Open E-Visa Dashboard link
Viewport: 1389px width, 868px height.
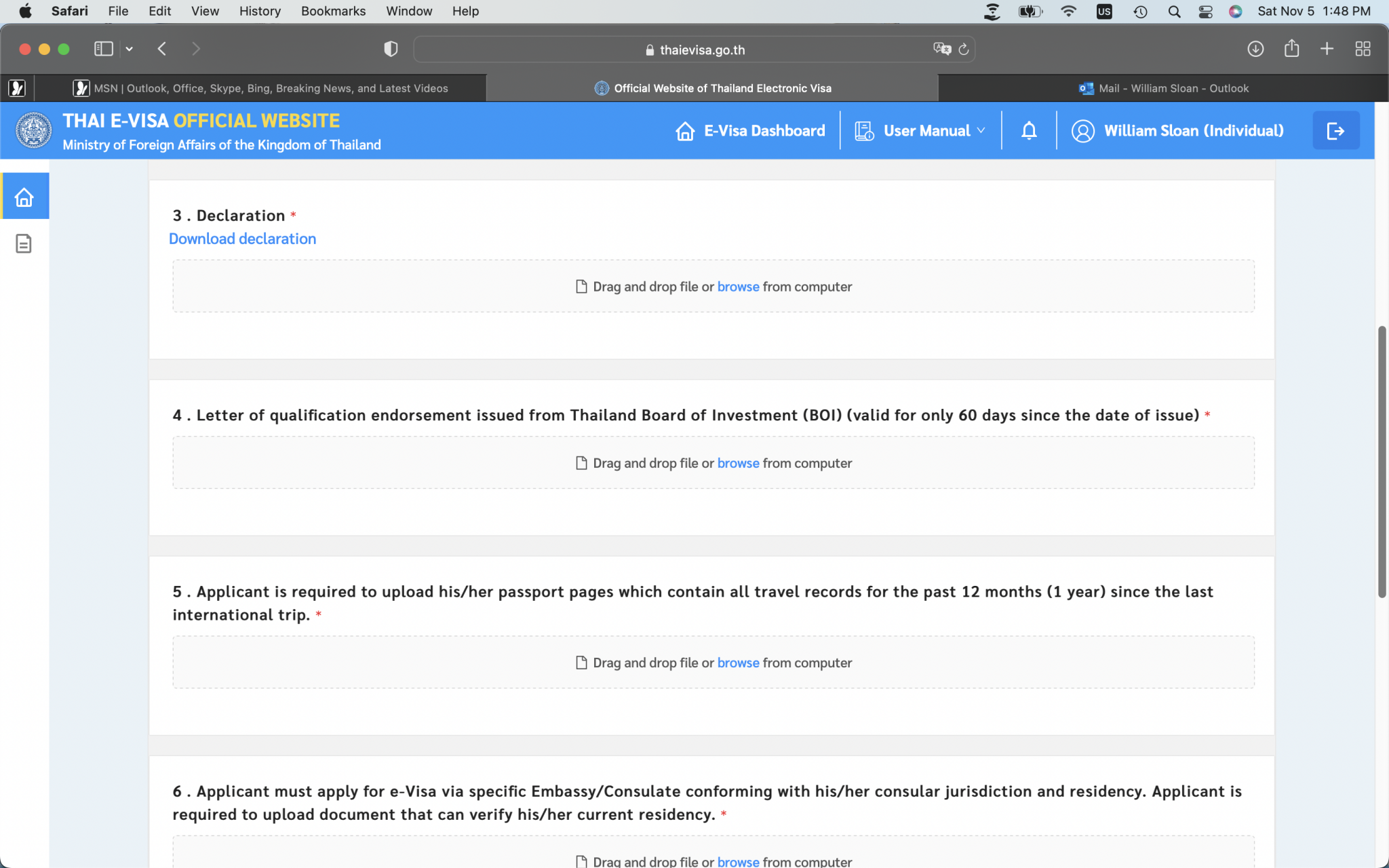pos(764,131)
